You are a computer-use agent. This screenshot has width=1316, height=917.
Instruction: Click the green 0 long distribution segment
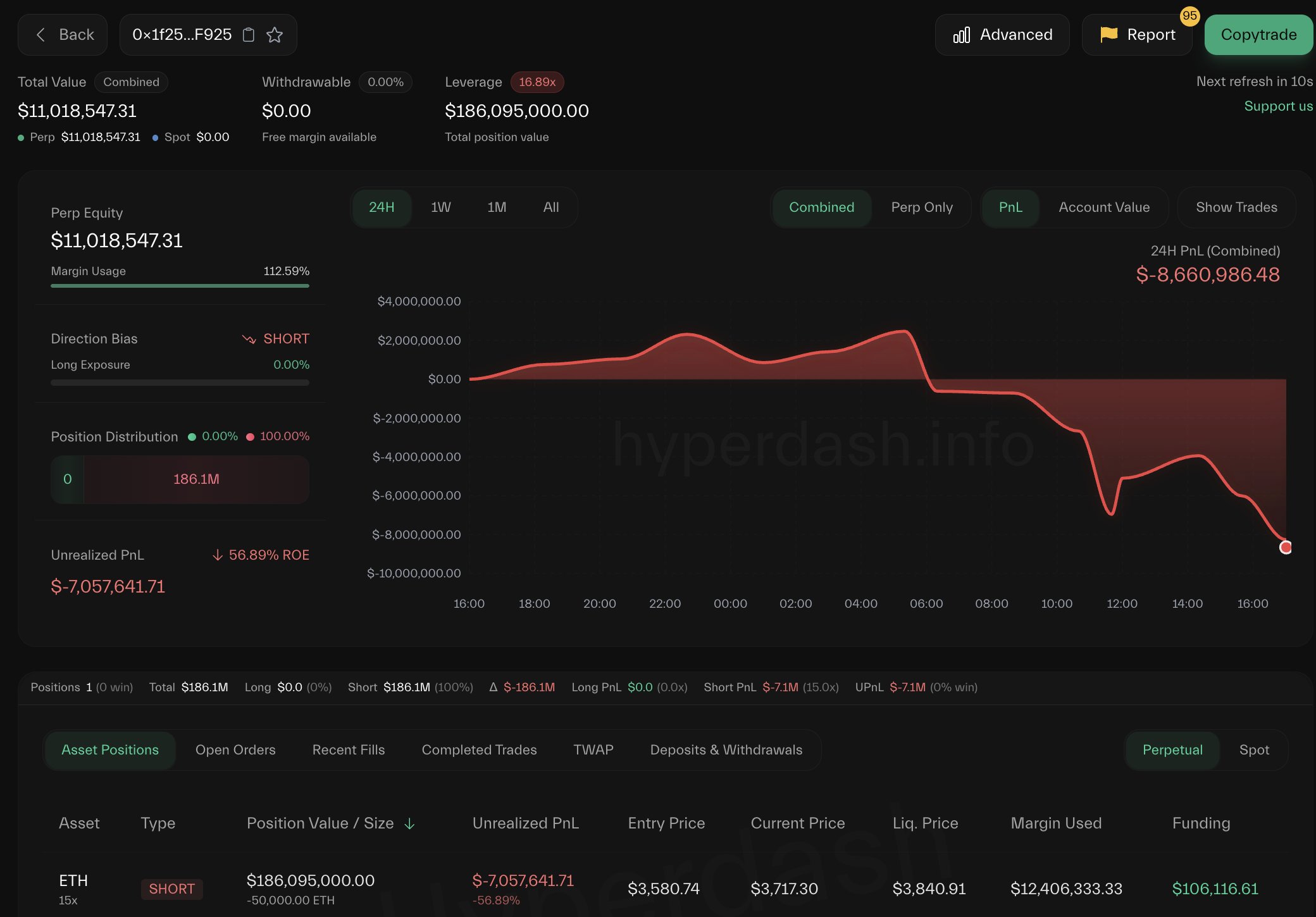click(68, 479)
